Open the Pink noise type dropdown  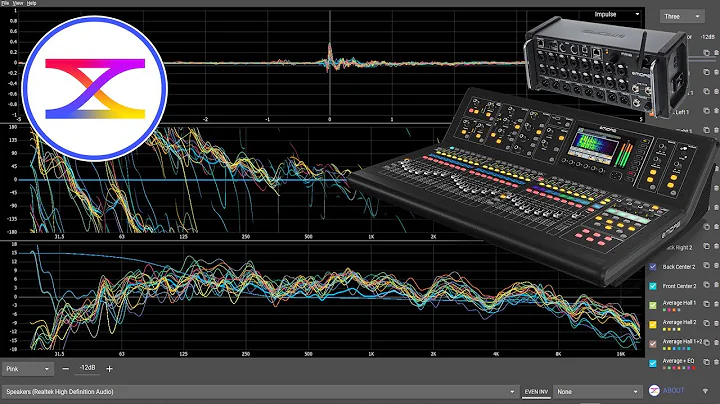pyautogui.click(x=28, y=369)
